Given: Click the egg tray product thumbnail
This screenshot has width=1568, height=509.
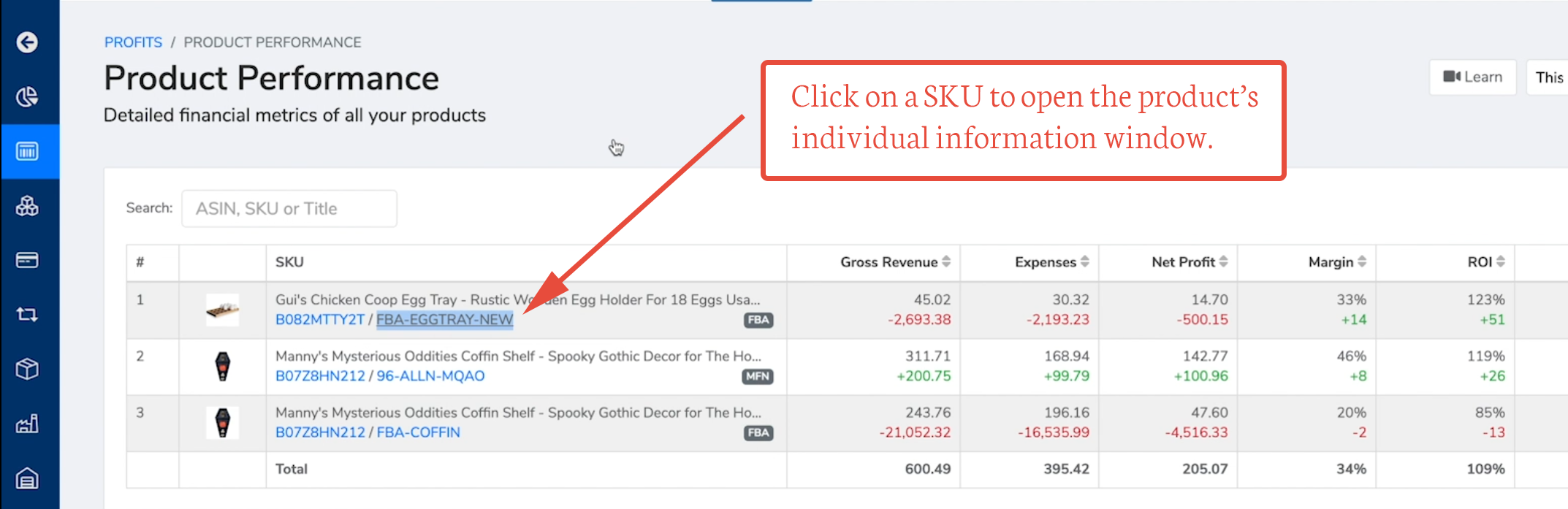Looking at the screenshot, I should [x=222, y=310].
